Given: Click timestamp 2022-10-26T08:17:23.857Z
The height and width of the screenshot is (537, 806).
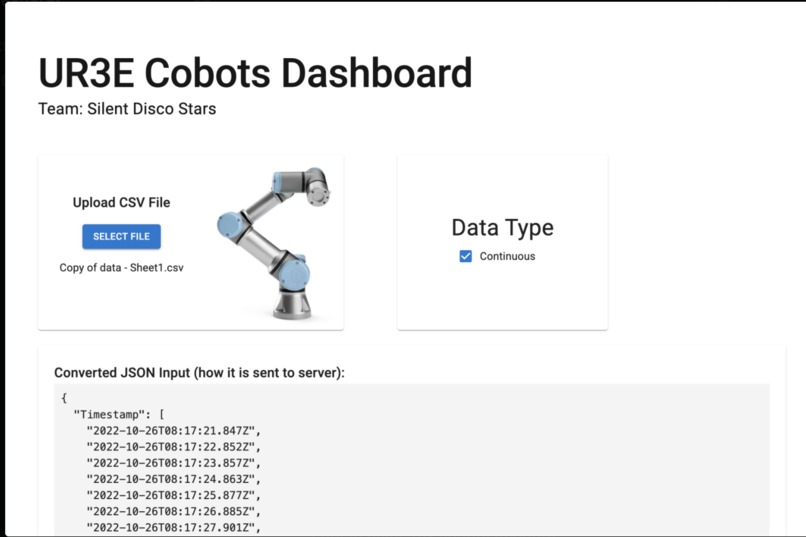Looking at the screenshot, I should click(174, 463).
